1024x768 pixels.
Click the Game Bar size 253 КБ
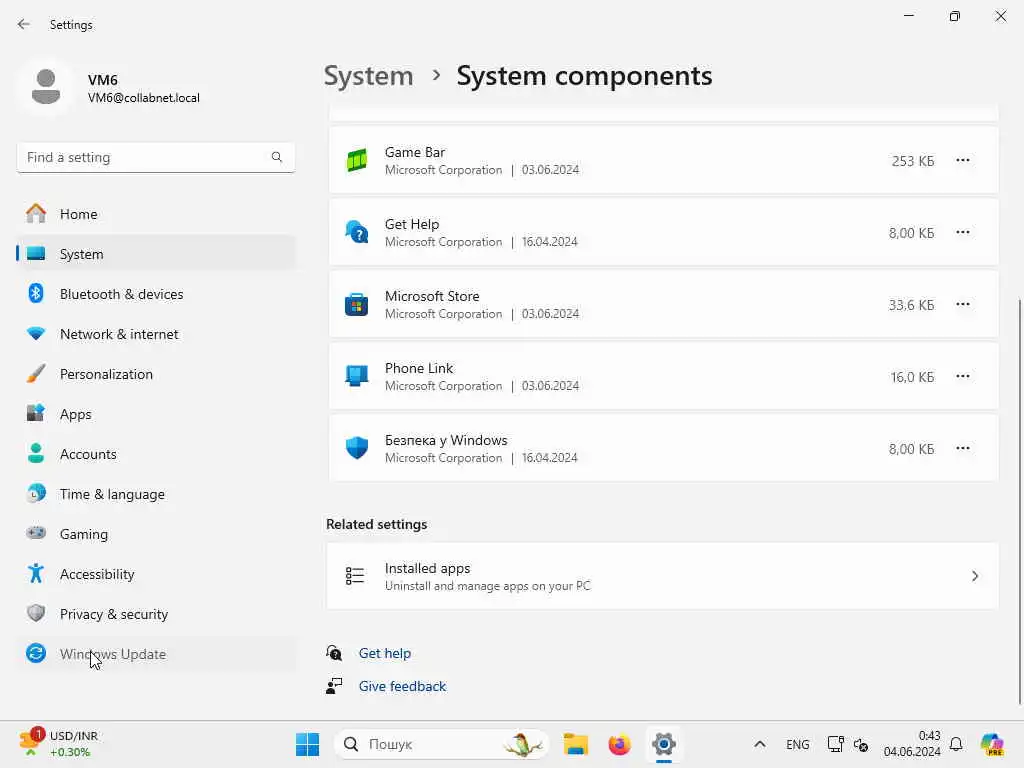click(x=912, y=161)
